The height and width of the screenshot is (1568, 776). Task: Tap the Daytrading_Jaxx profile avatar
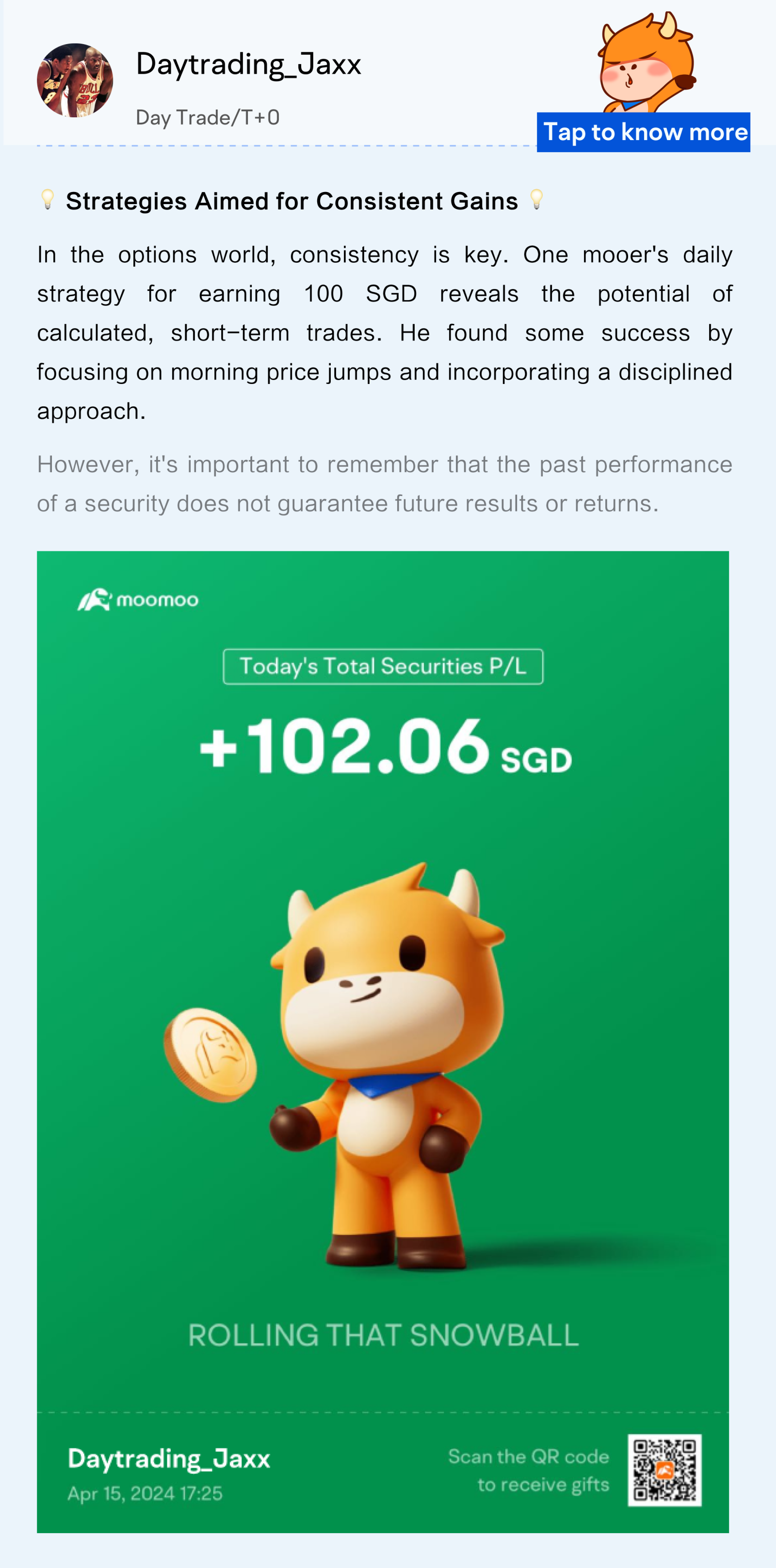(x=75, y=80)
